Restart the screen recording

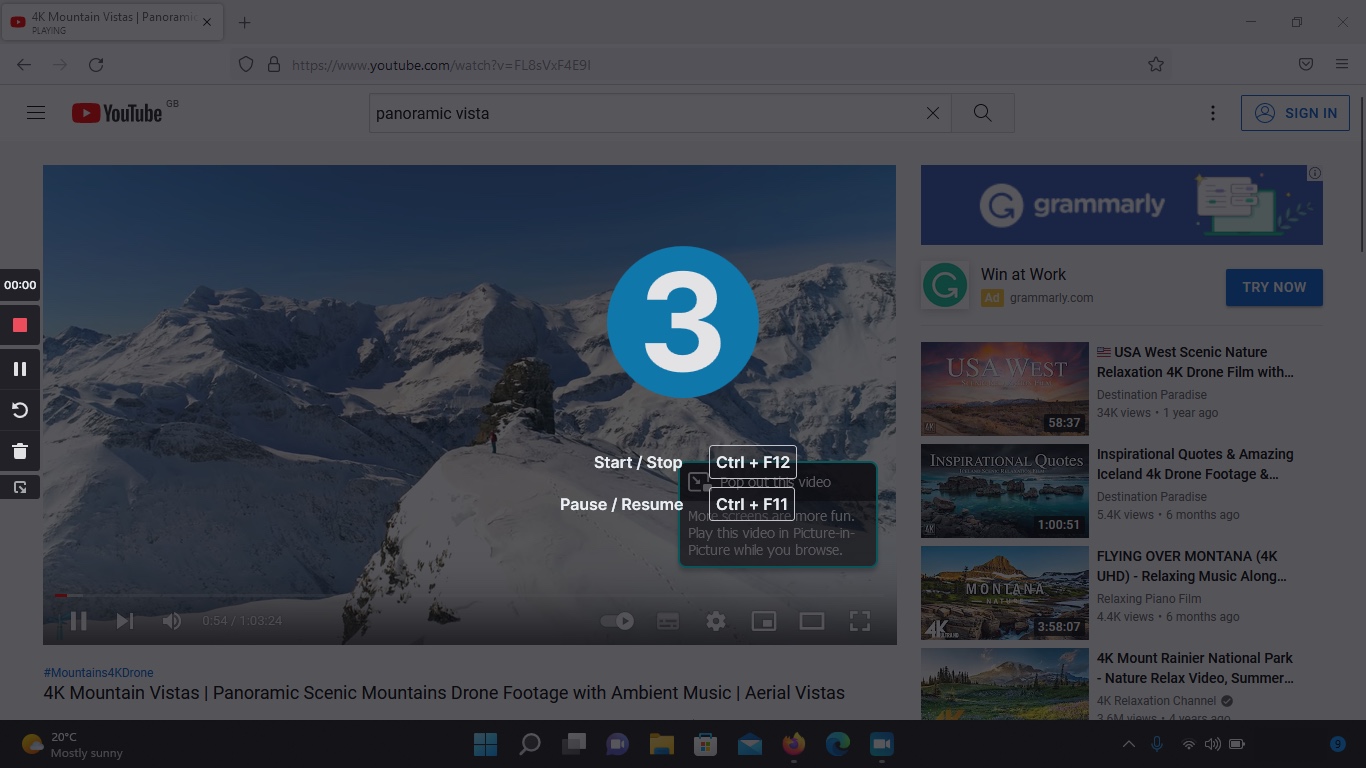[19, 409]
